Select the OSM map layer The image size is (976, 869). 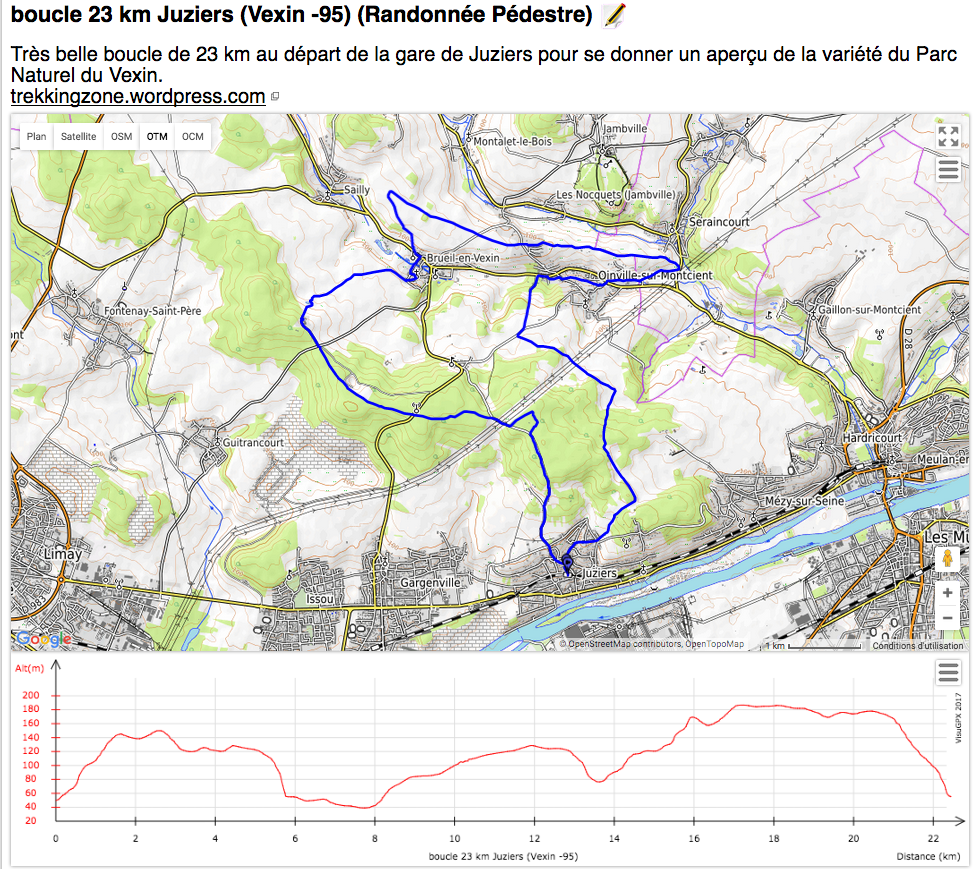(x=121, y=137)
